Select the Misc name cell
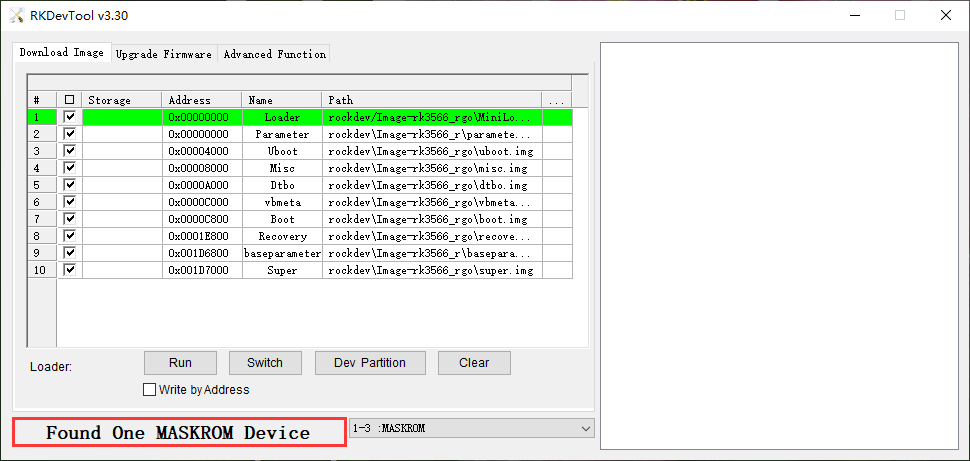 (x=282, y=168)
